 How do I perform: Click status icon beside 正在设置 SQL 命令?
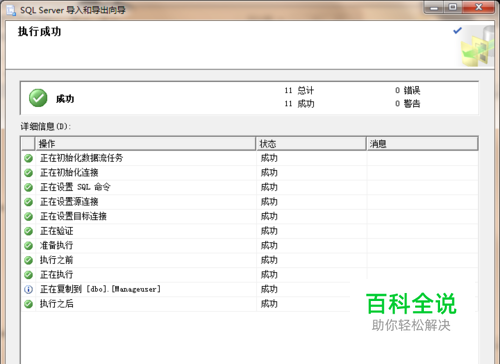[29, 187]
